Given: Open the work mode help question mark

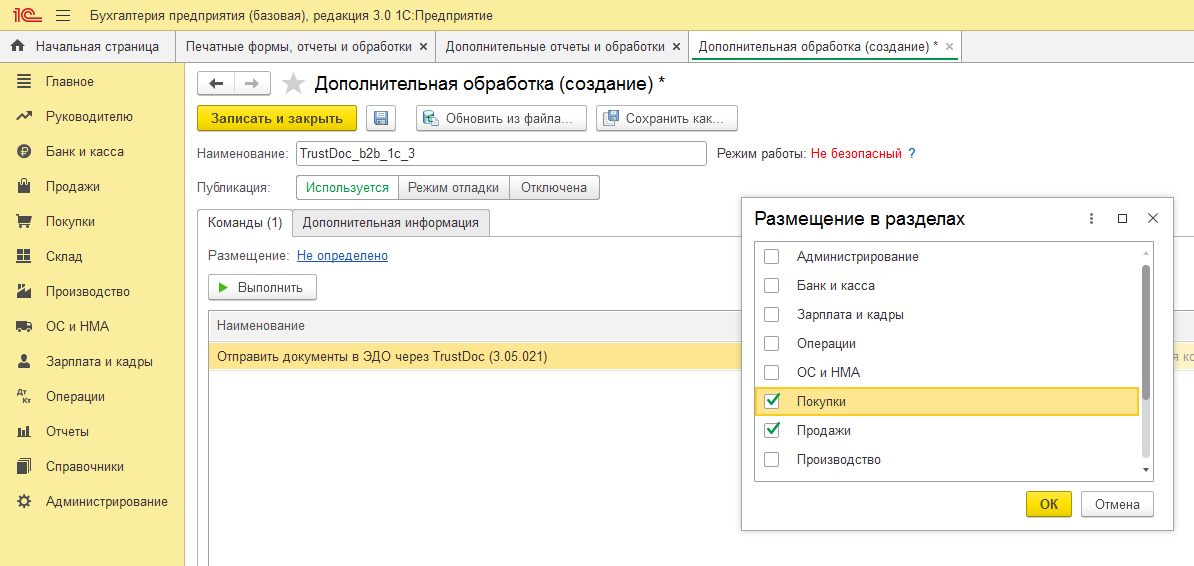Looking at the screenshot, I should click(x=911, y=154).
